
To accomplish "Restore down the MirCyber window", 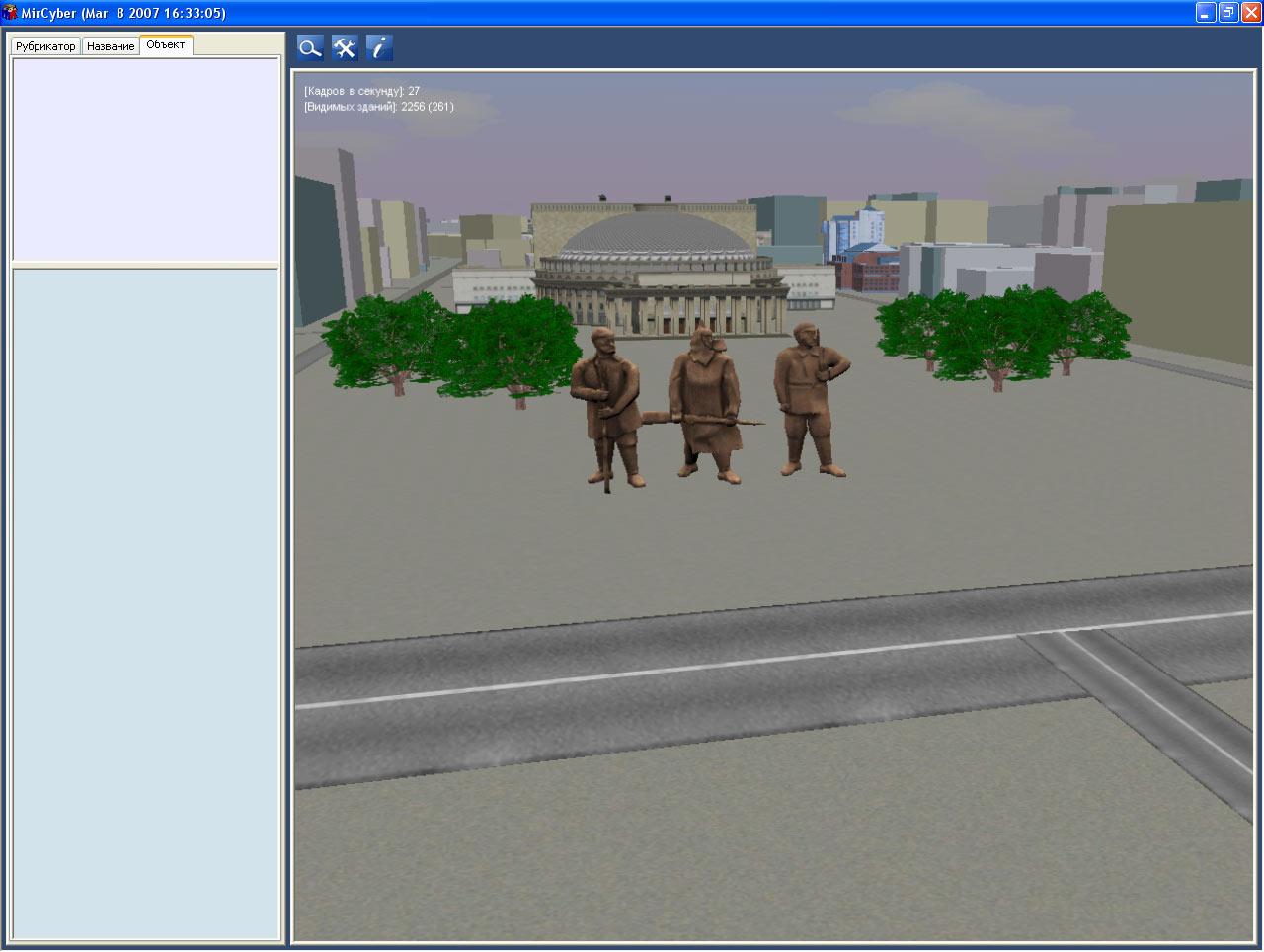I will pos(1228,13).
